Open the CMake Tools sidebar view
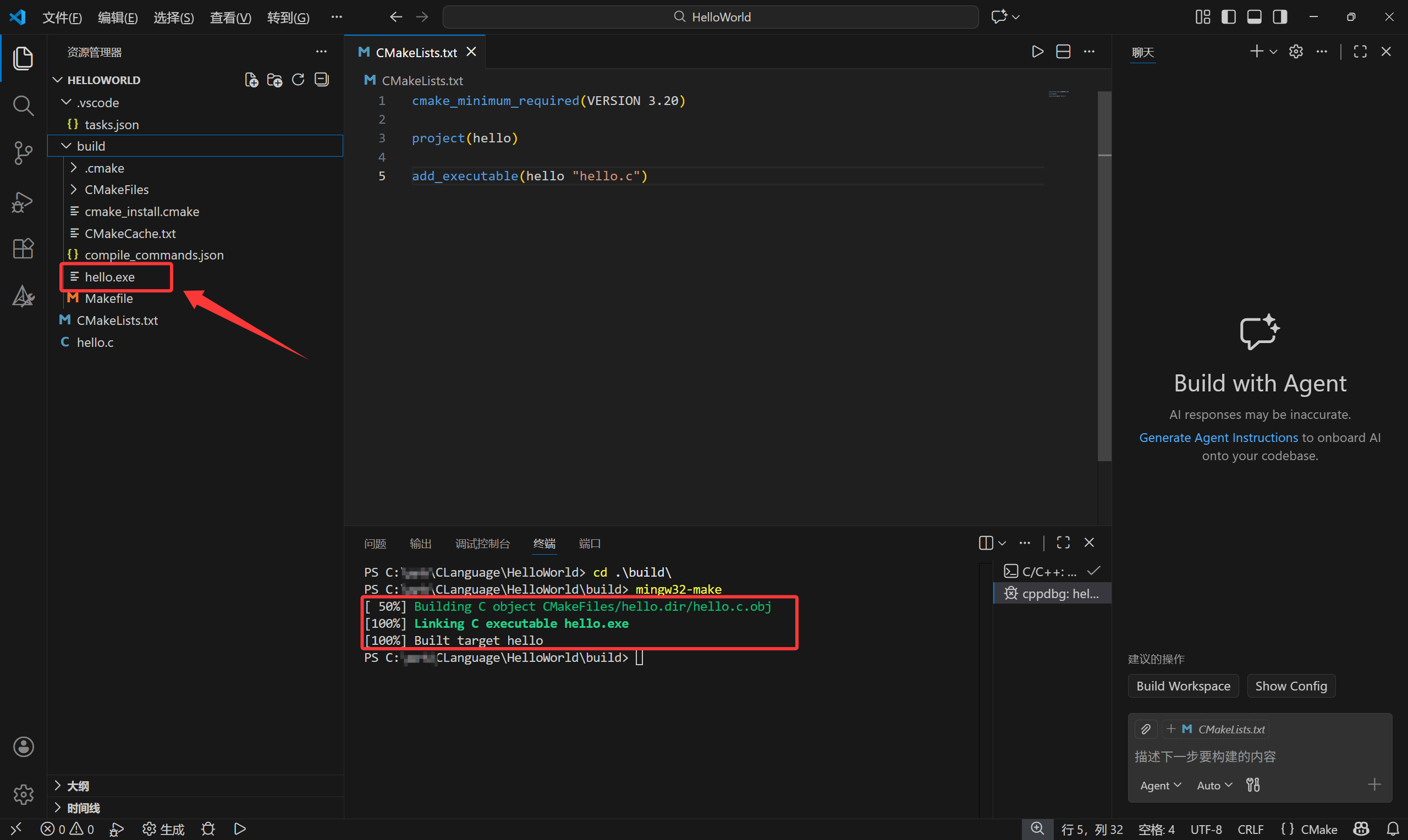The width and height of the screenshot is (1408, 840). pos(23,296)
